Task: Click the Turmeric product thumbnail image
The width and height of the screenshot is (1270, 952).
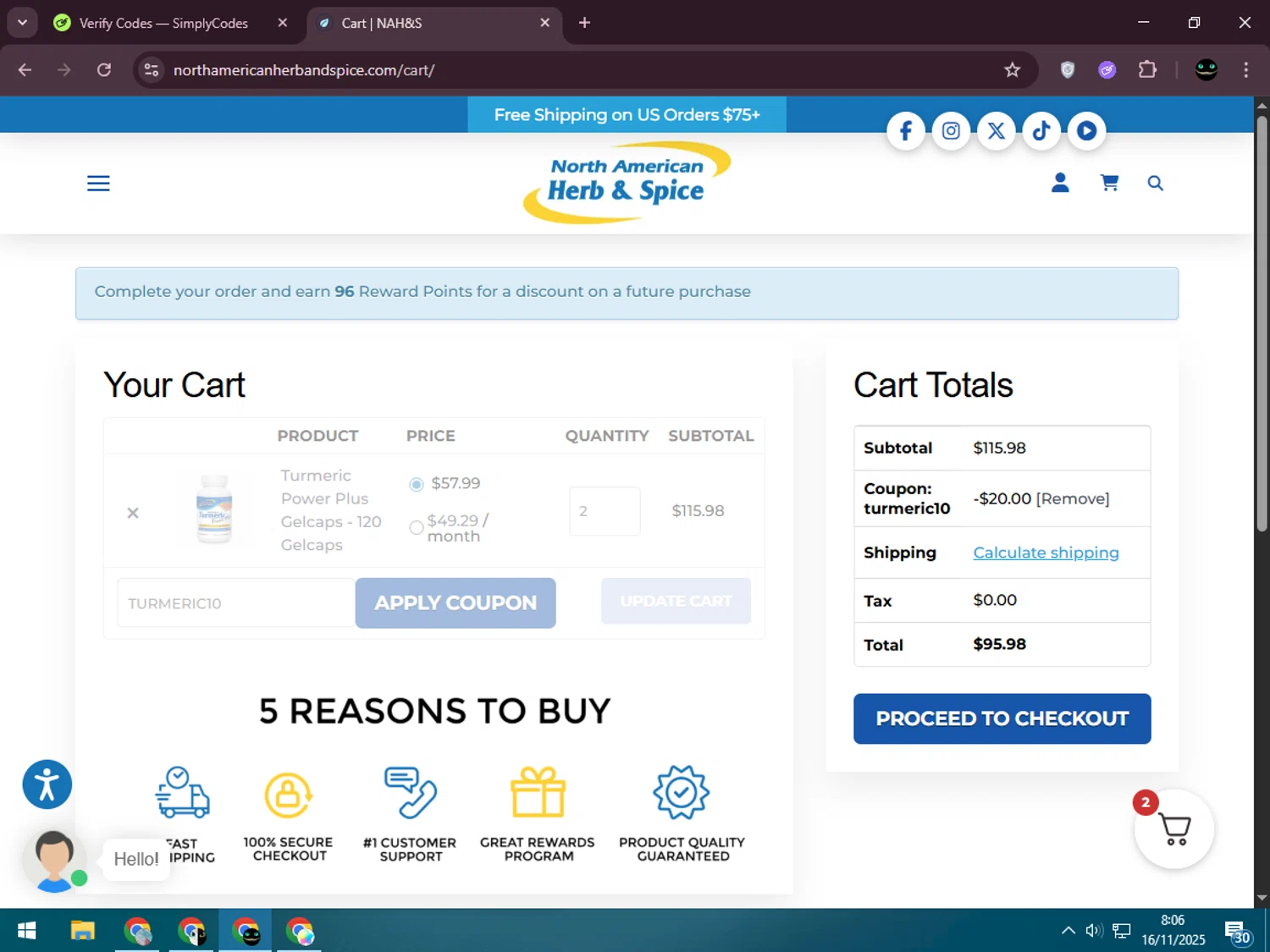Action: point(214,509)
